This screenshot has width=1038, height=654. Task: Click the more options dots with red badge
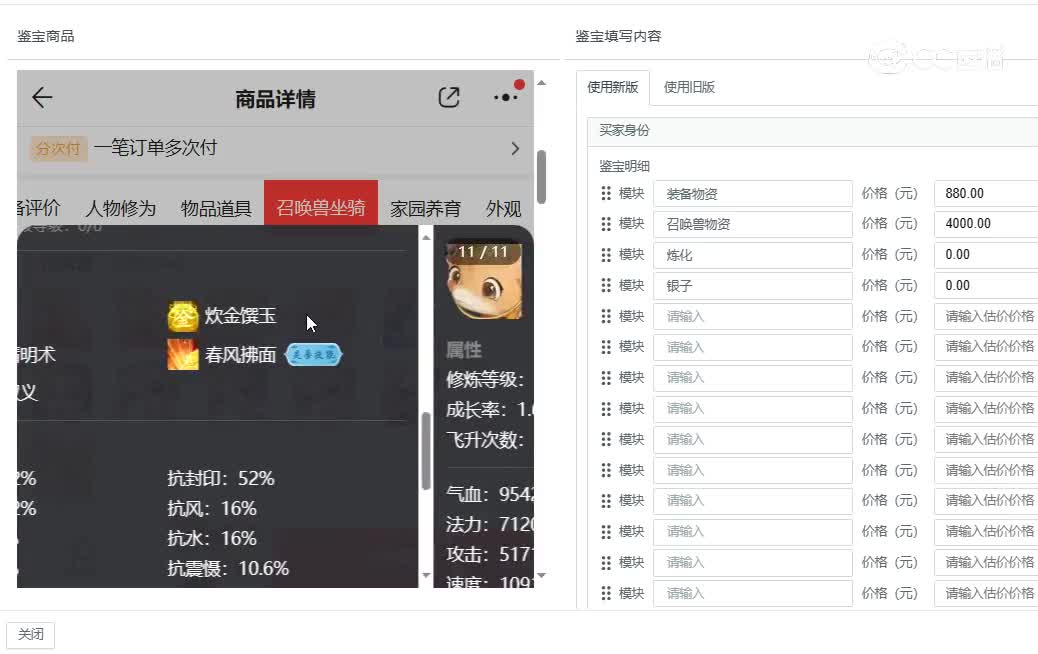tap(505, 97)
